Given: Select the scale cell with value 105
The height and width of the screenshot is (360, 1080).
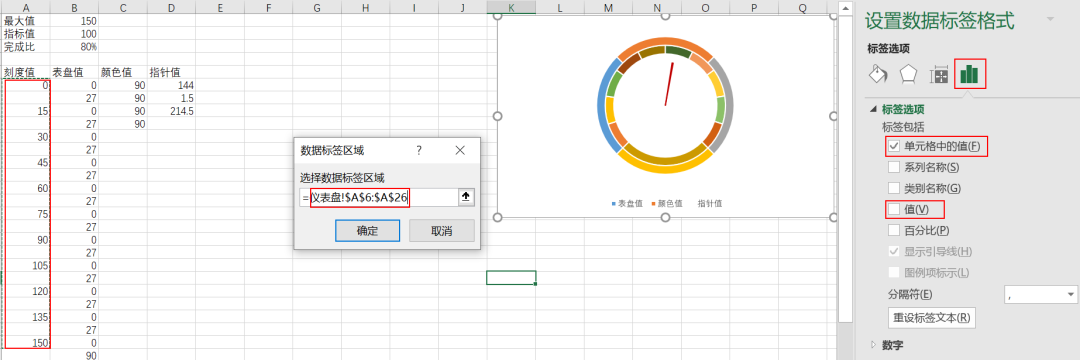Looking at the screenshot, I should click(25, 266).
